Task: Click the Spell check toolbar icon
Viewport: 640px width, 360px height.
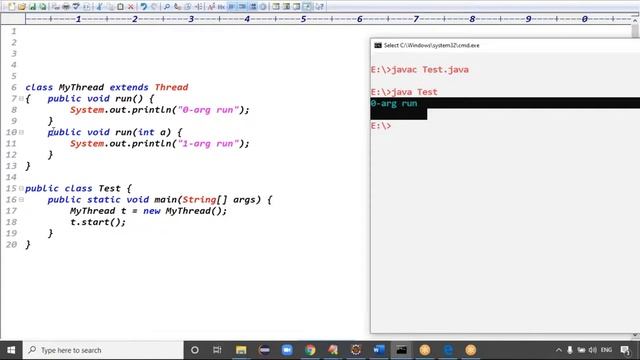Action: 76,7
